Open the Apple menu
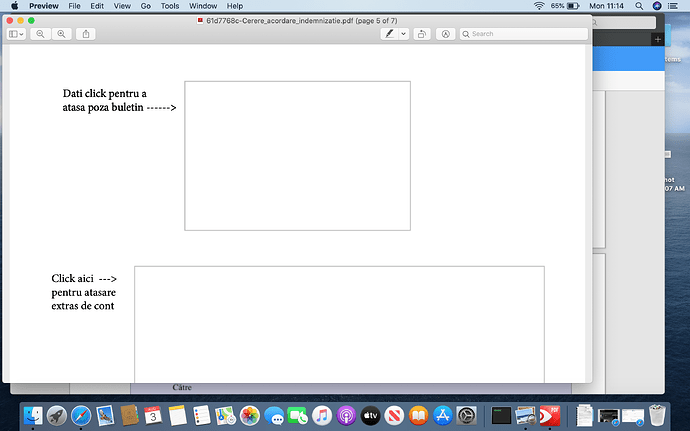Screen dimensions: 690x431 tap(15, 6)
